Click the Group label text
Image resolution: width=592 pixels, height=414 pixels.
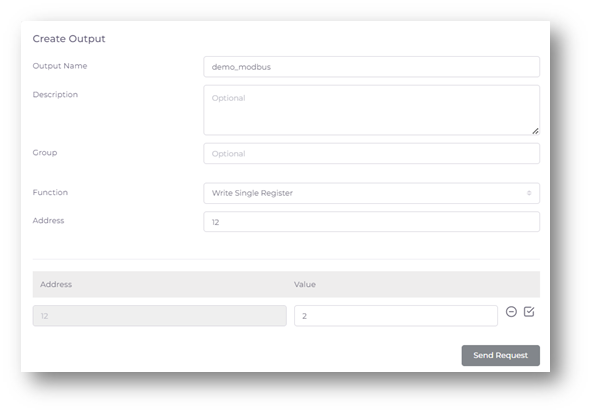(x=45, y=153)
